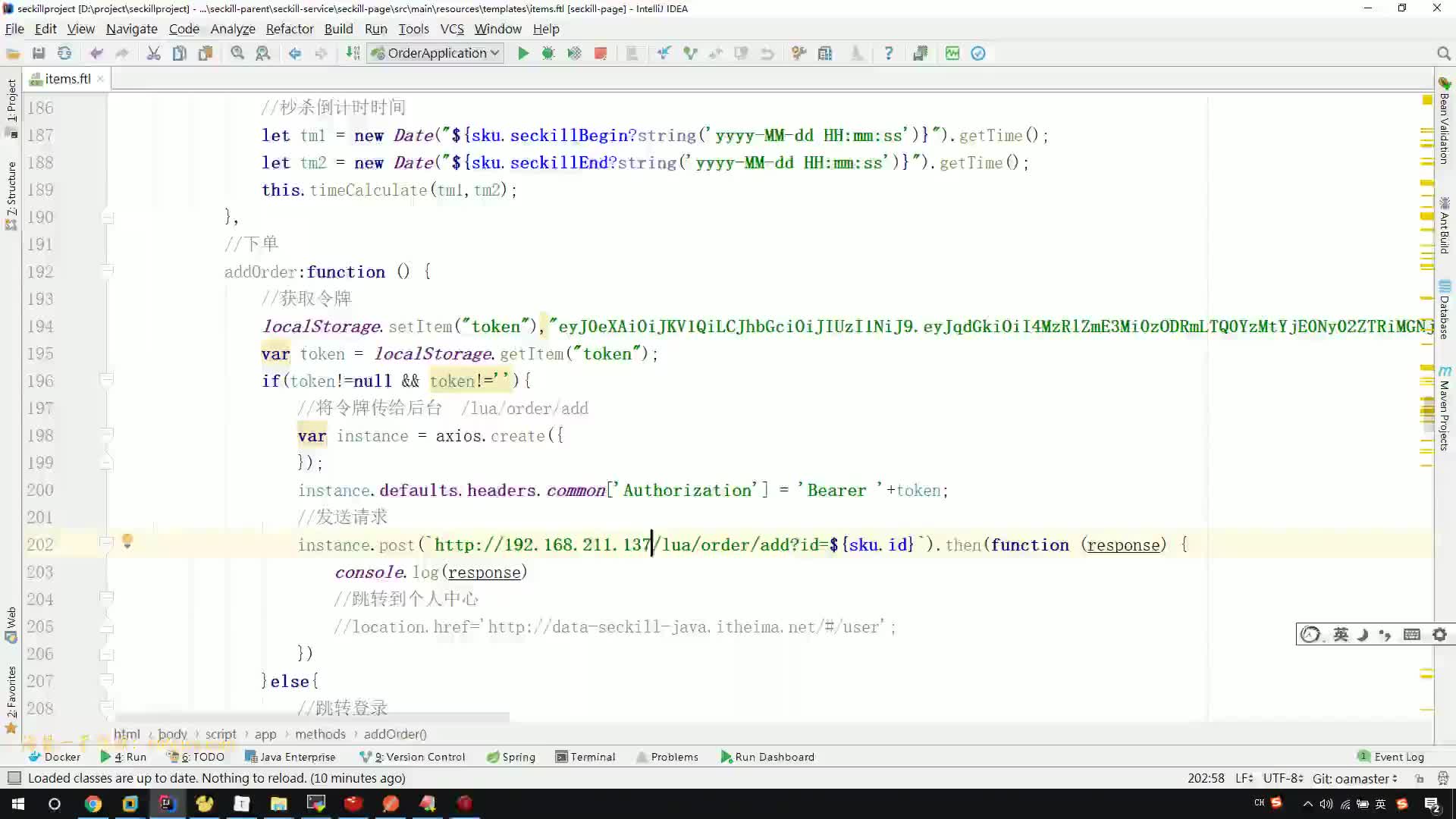This screenshot has width=1456, height=819.
Task: Open the Docker tool window
Action: [54, 757]
